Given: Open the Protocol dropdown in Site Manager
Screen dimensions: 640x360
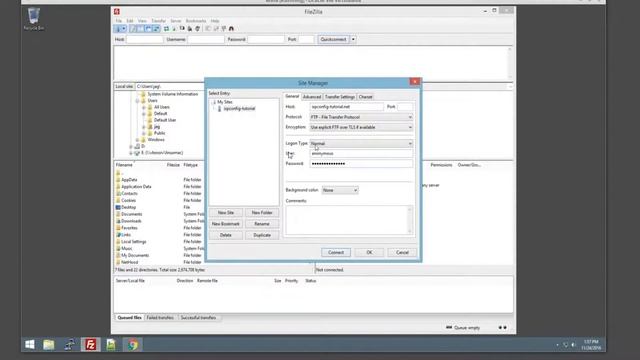Looking at the screenshot, I should point(361,117).
